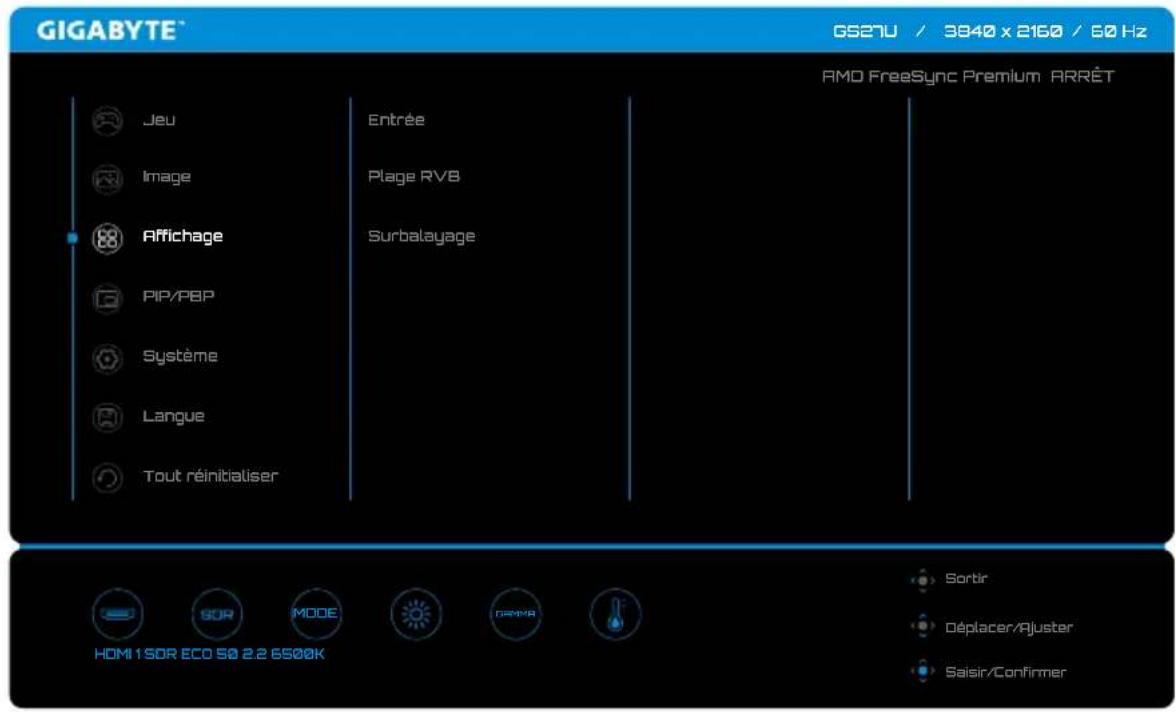
Task: Click the GIGABYTE logo
Action: pyautogui.click(x=110, y=31)
